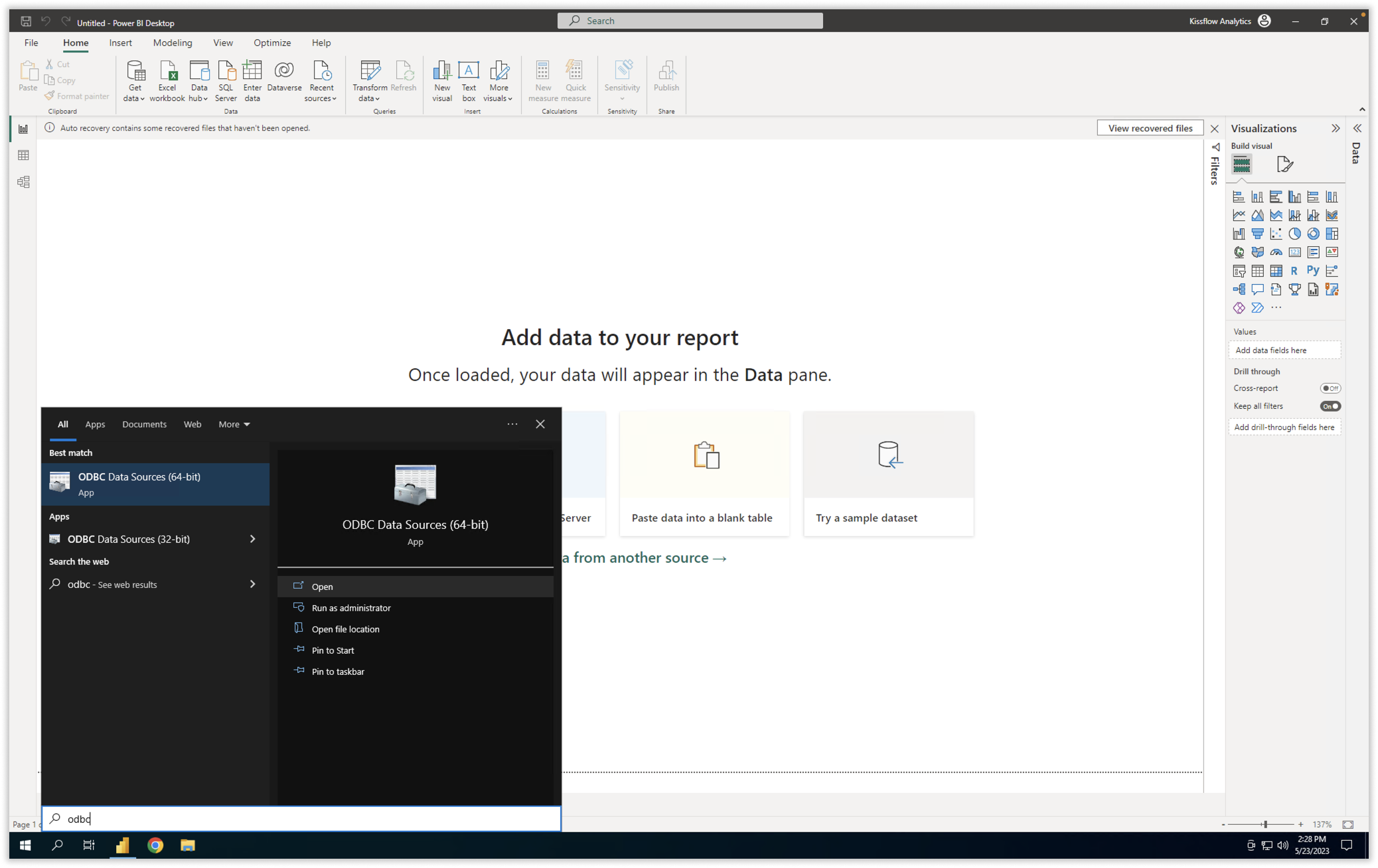Screen dimensions: 1378x868
Task: Select the Pie chart visual
Action: (1294, 234)
